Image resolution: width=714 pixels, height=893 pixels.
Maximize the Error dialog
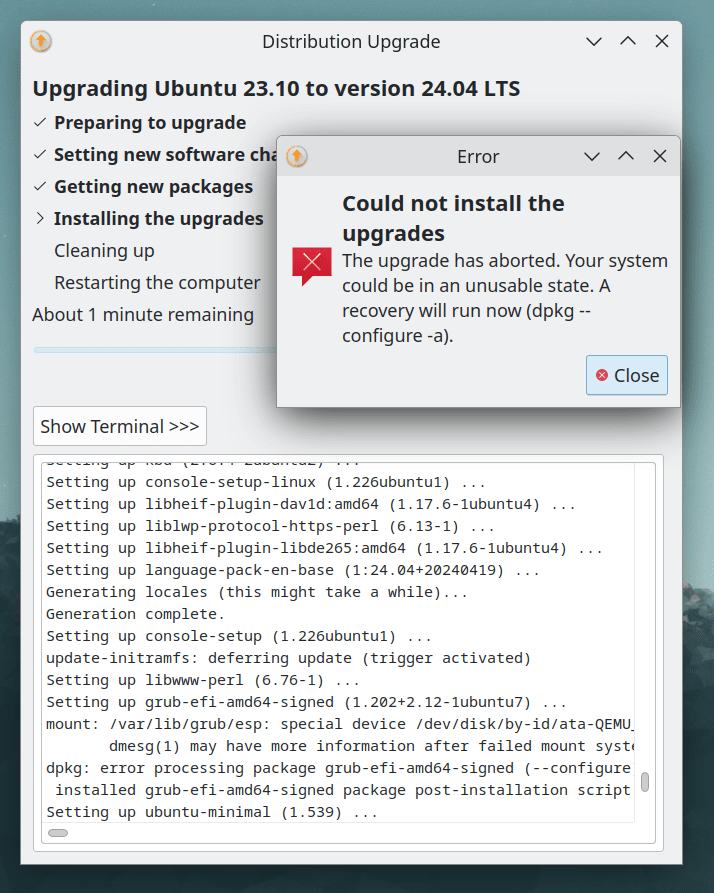[626, 157]
